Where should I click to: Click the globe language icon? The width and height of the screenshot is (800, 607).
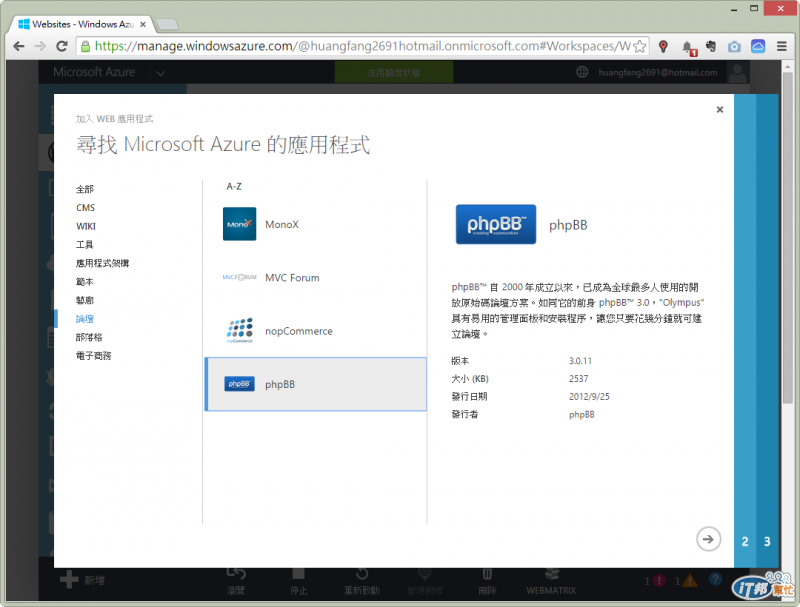tap(582, 72)
